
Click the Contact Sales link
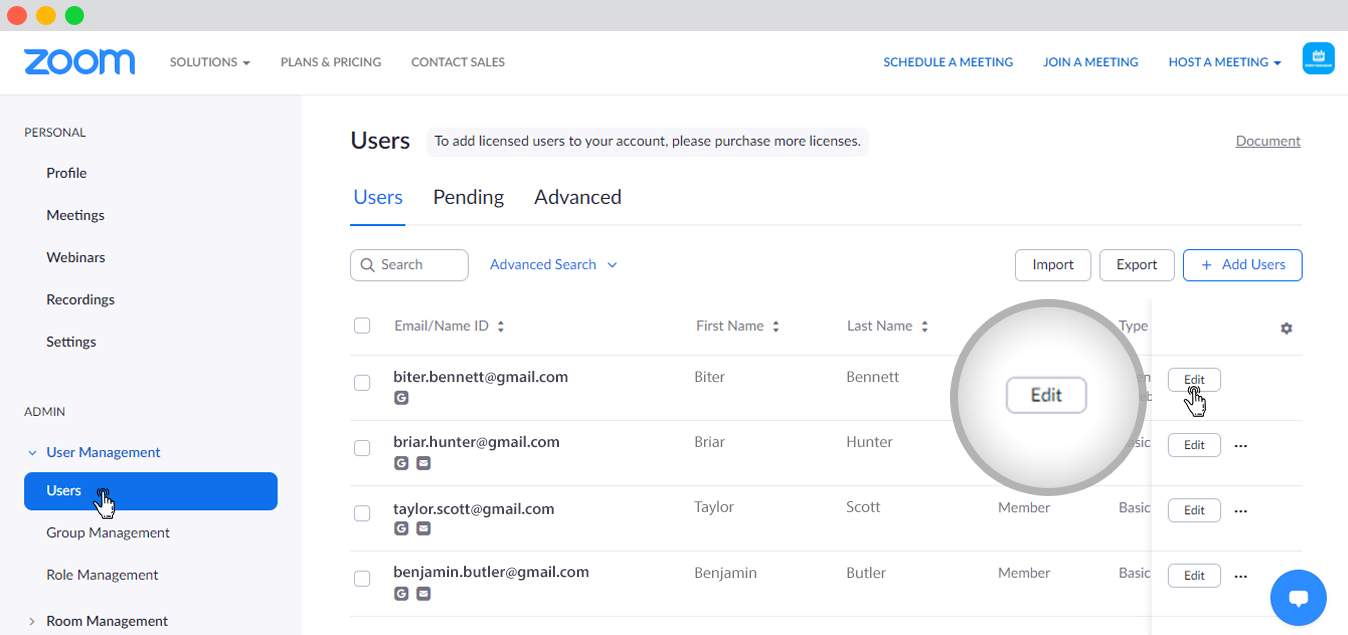(x=458, y=62)
